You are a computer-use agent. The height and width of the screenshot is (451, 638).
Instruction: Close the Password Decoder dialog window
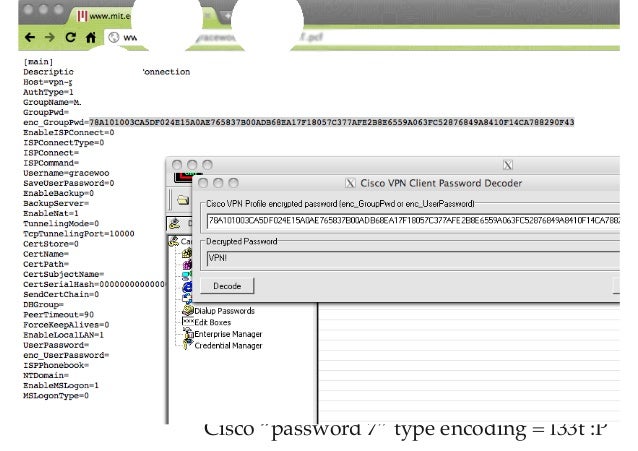[x=202, y=183]
